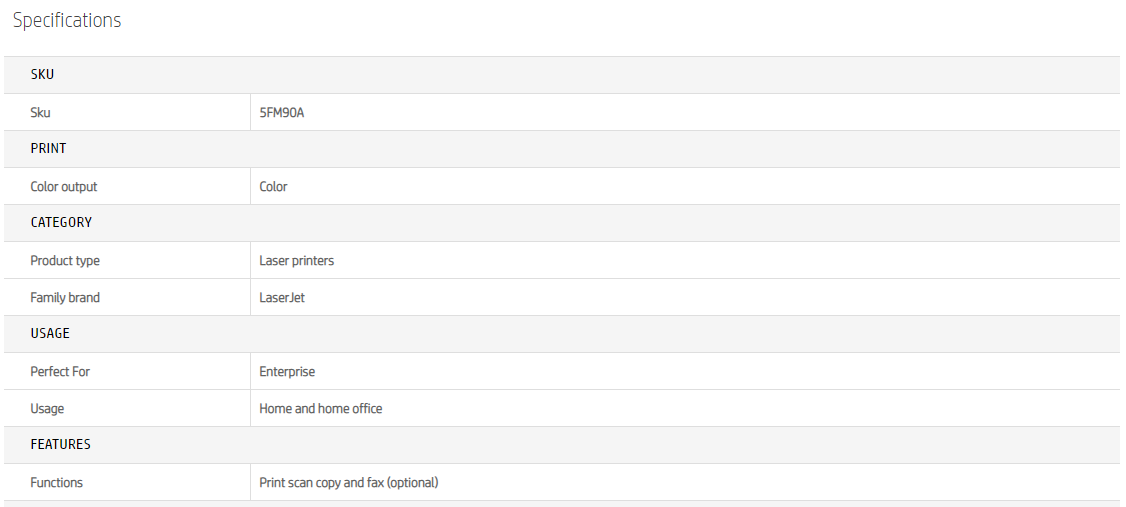Click the Functions label

(x=56, y=483)
